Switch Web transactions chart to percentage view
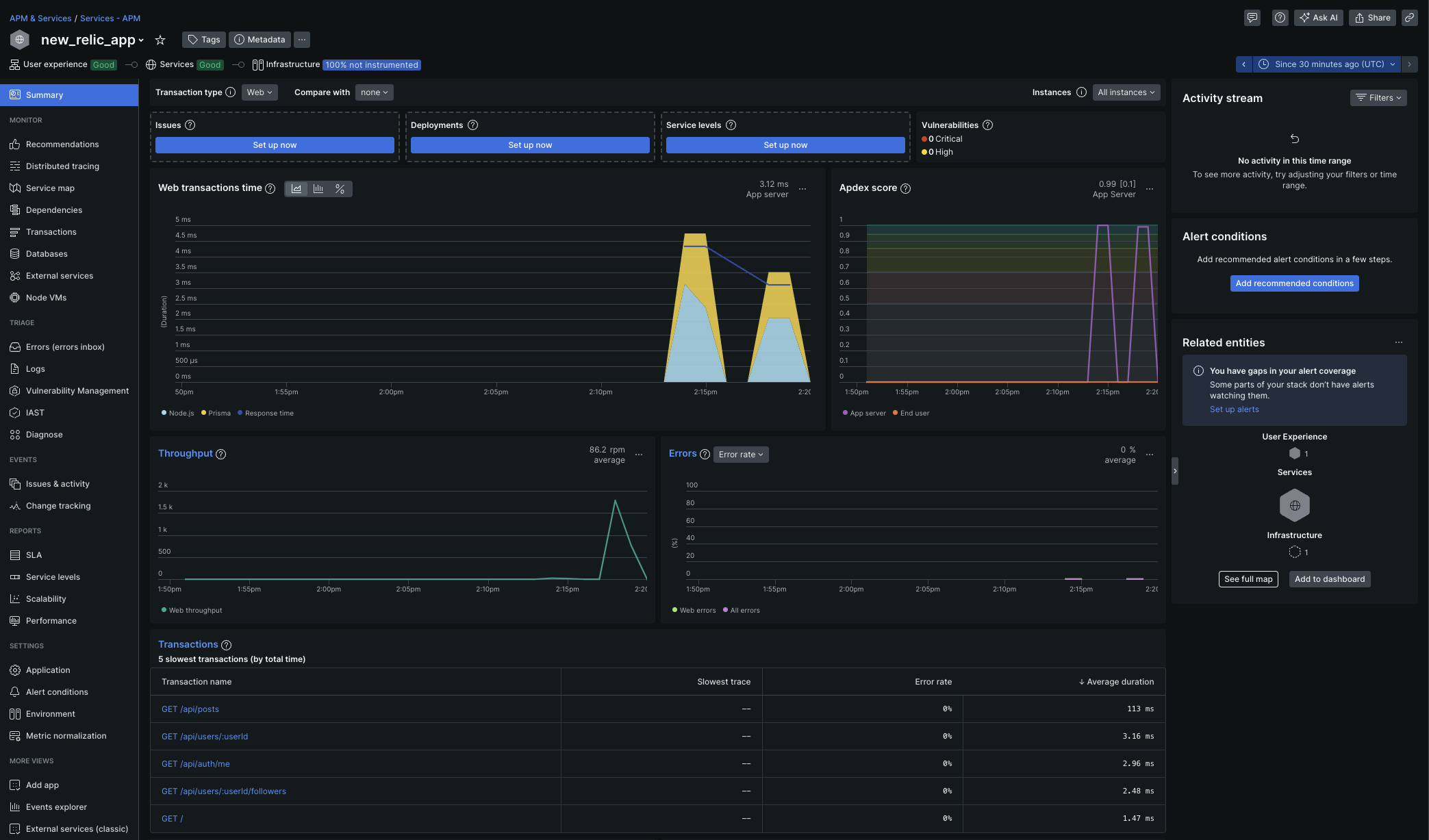Viewport: 1429px width, 840px height. (340, 189)
